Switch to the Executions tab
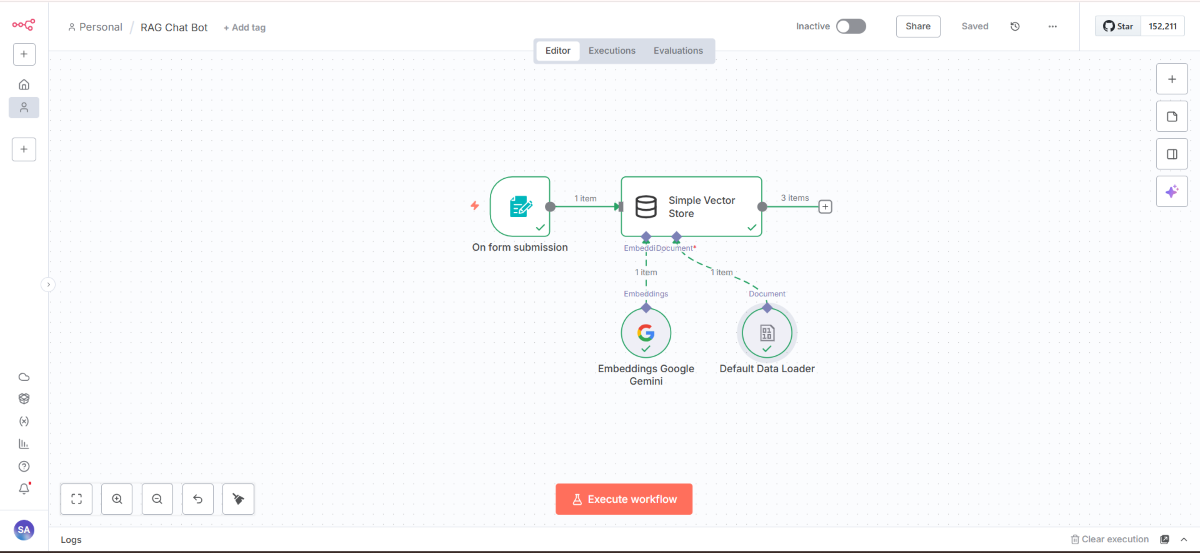 click(x=611, y=51)
